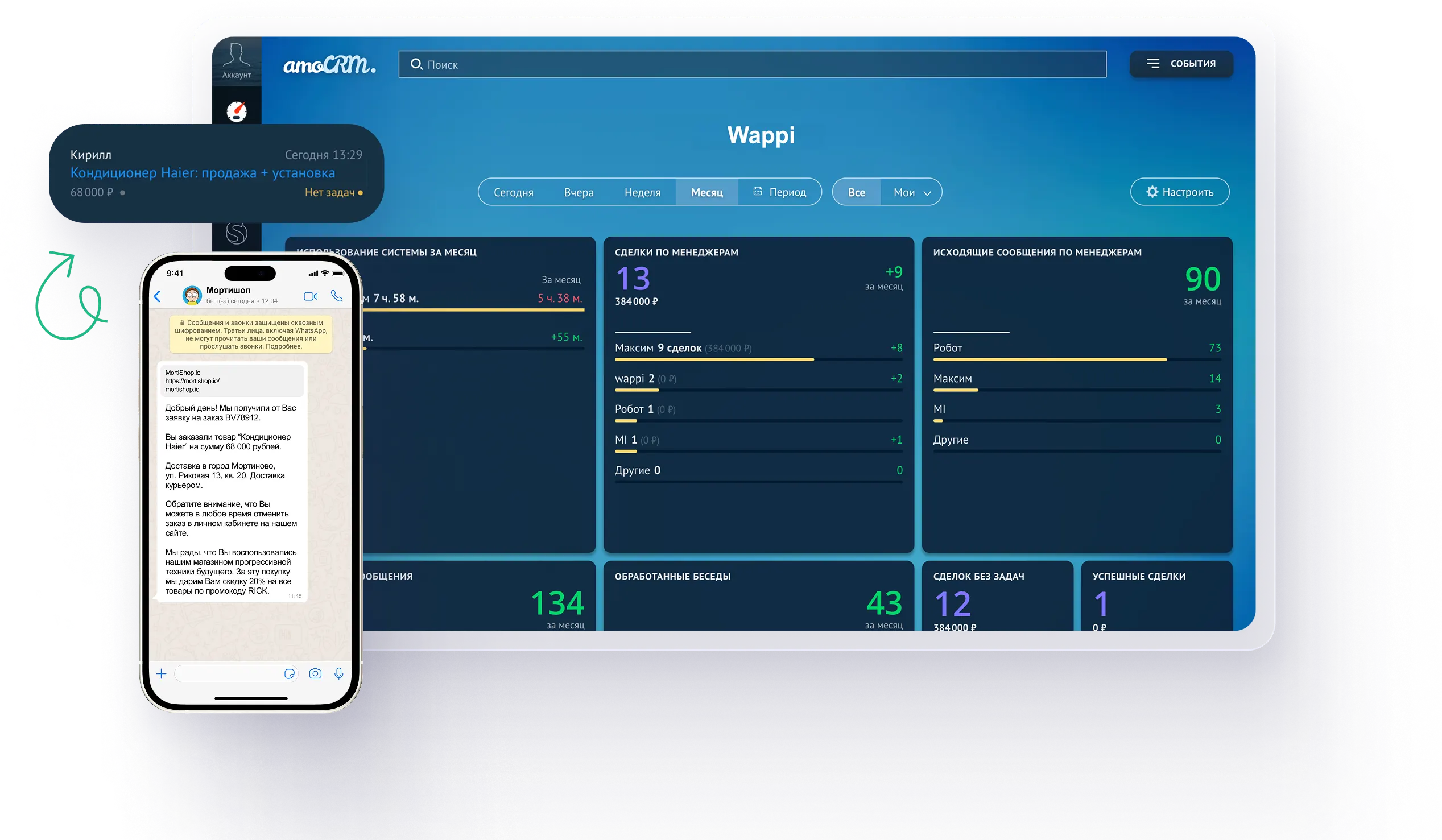Select the Сегодня period tab
This screenshot has height=840, width=1442.
[513, 192]
